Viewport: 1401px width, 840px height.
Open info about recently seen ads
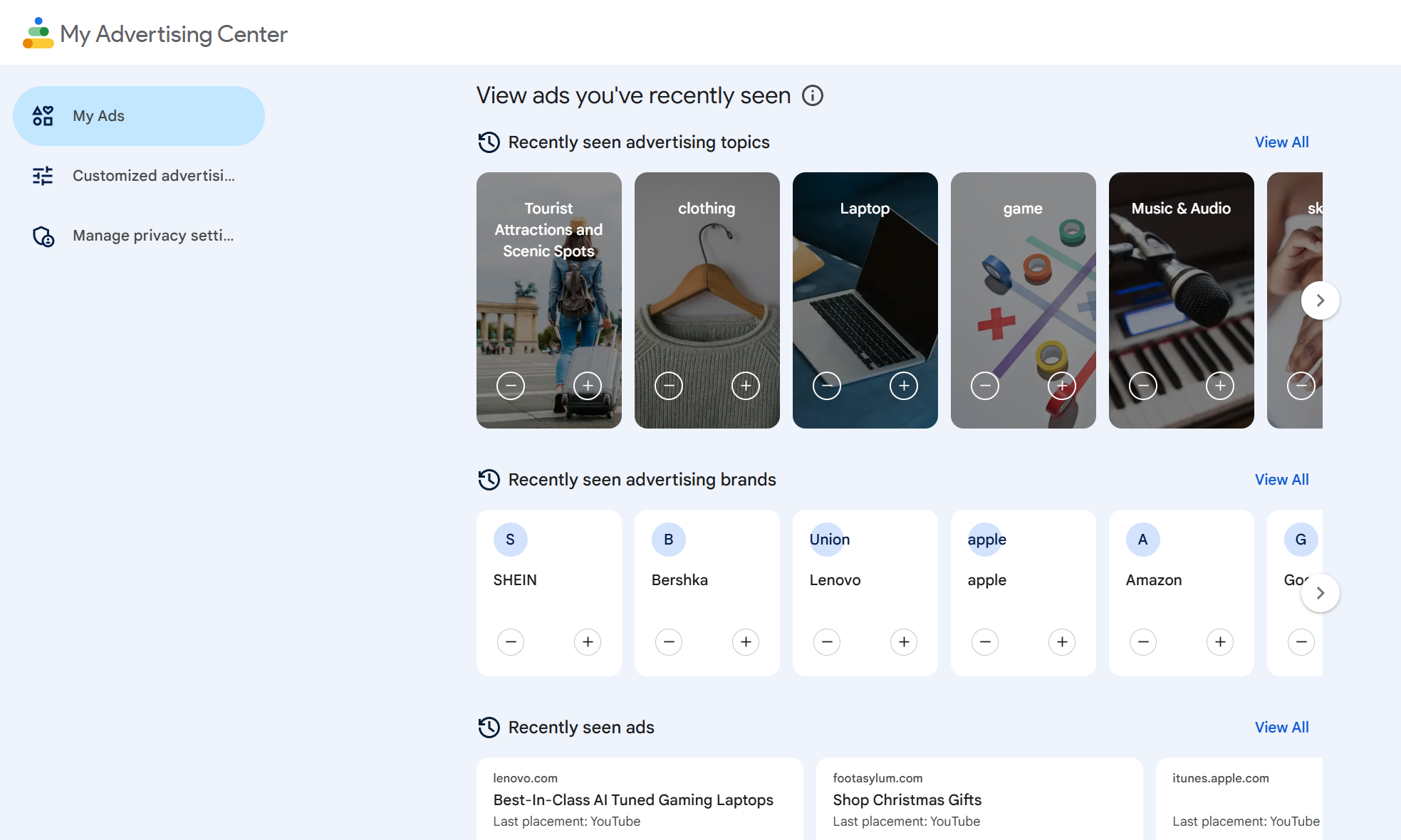(813, 95)
